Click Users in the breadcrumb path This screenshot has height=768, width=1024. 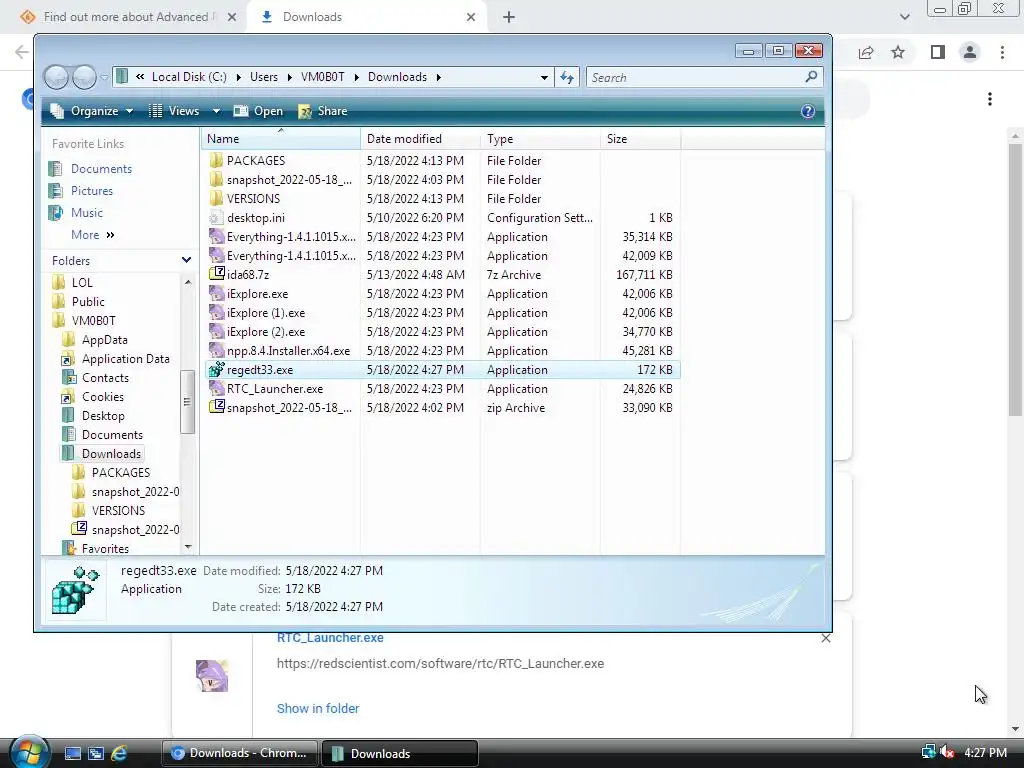(x=264, y=77)
